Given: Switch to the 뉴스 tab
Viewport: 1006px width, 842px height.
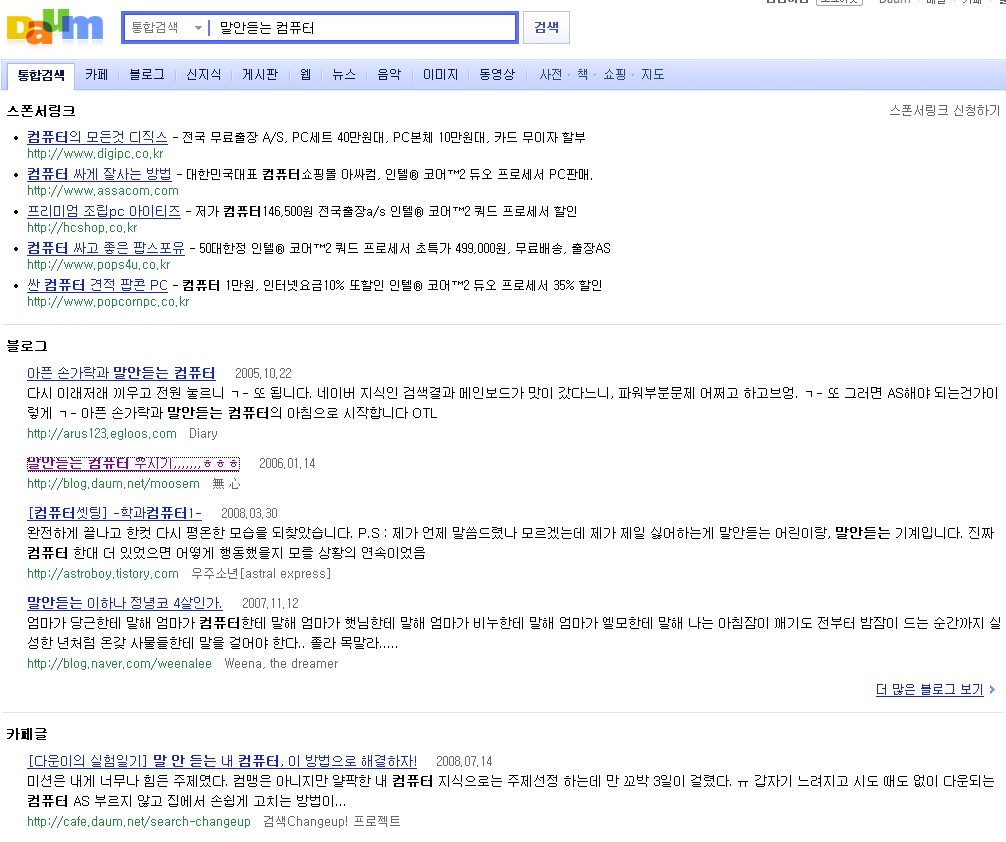Looking at the screenshot, I should (x=343, y=74).
